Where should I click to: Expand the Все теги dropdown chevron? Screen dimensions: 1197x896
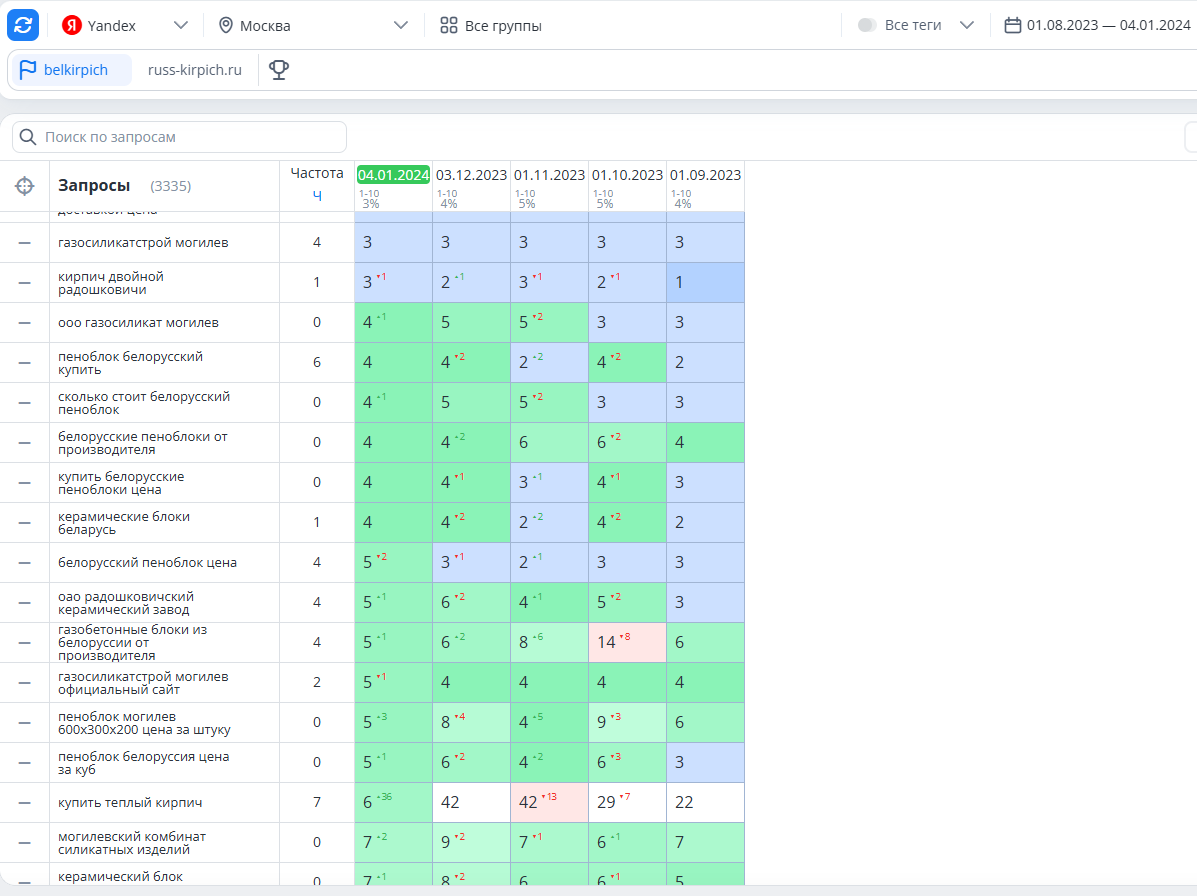[966, 25]
